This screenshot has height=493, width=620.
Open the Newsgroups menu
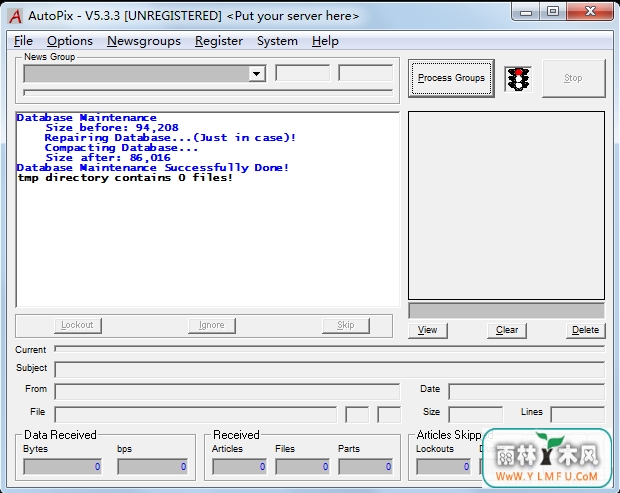[144, 41]
